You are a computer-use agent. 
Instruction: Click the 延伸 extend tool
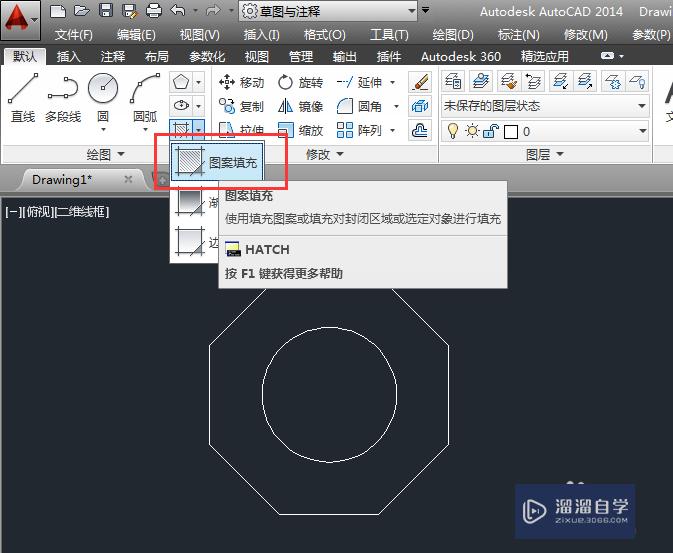pyautogui.click(x=359, y=82)
